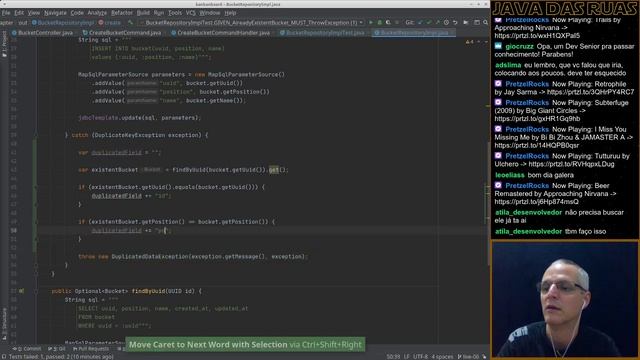Click the throw new DuplicatedDataException line
Viewport: 640px width, 360px height.
(193, 257)
